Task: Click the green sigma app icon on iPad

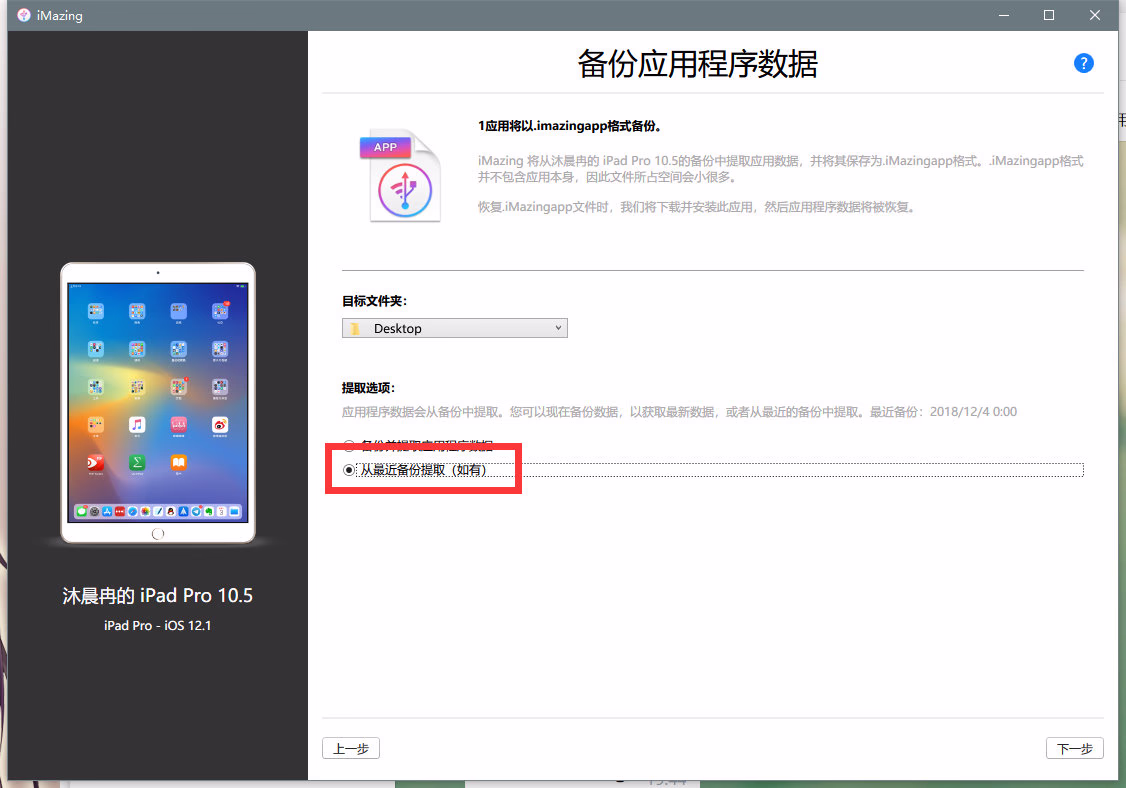Action: pyautogui.click(x=137, y=463)
